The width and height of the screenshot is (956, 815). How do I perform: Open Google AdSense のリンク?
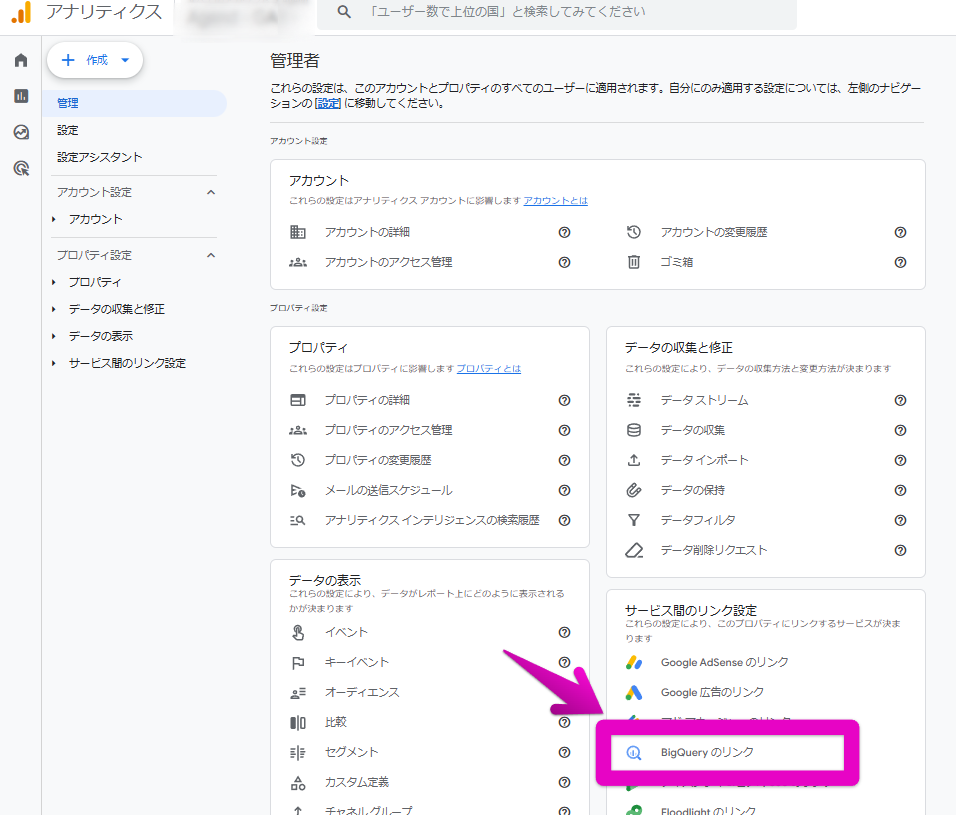pos(724,662)
